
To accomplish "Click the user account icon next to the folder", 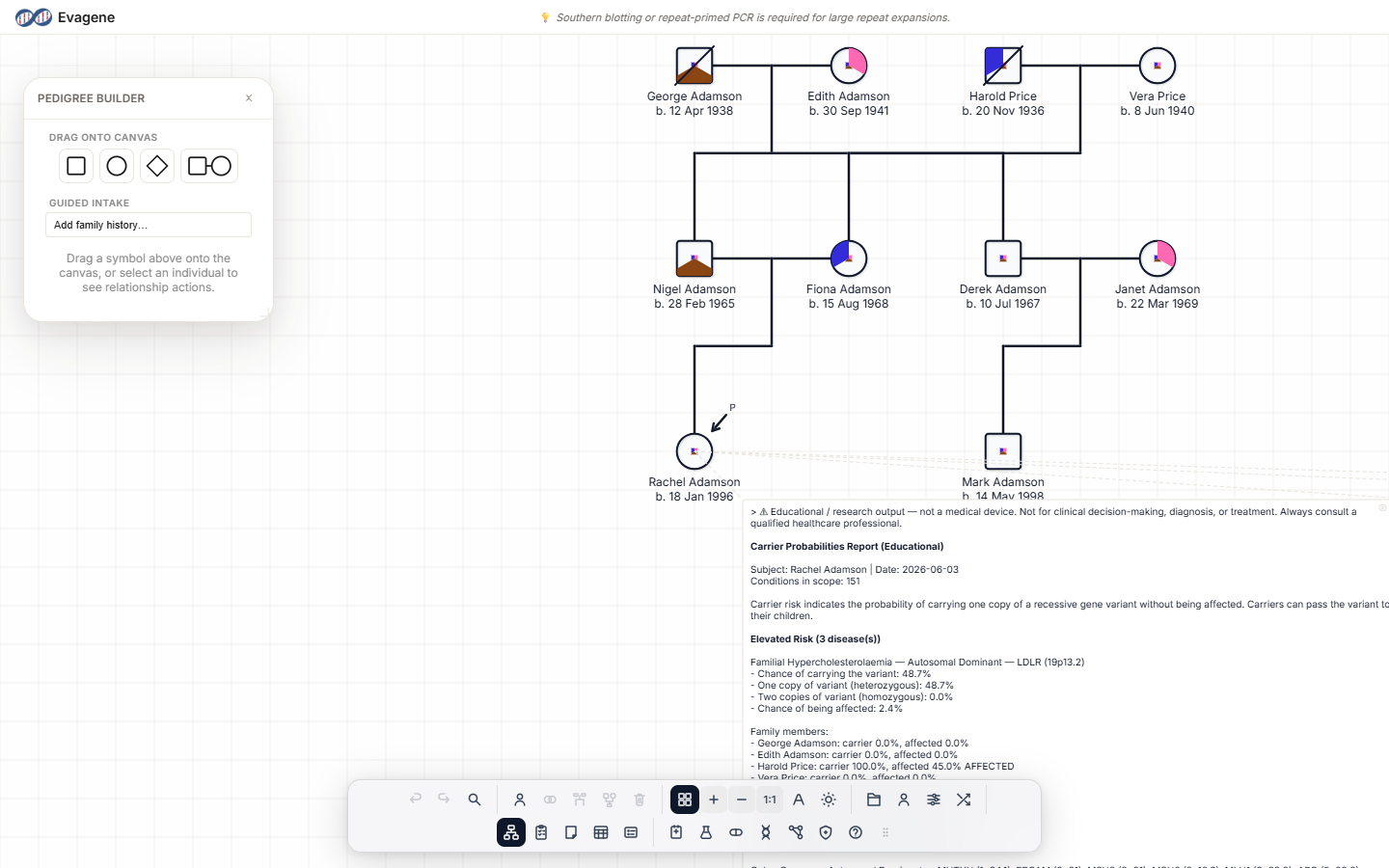I will pos(904,800).
